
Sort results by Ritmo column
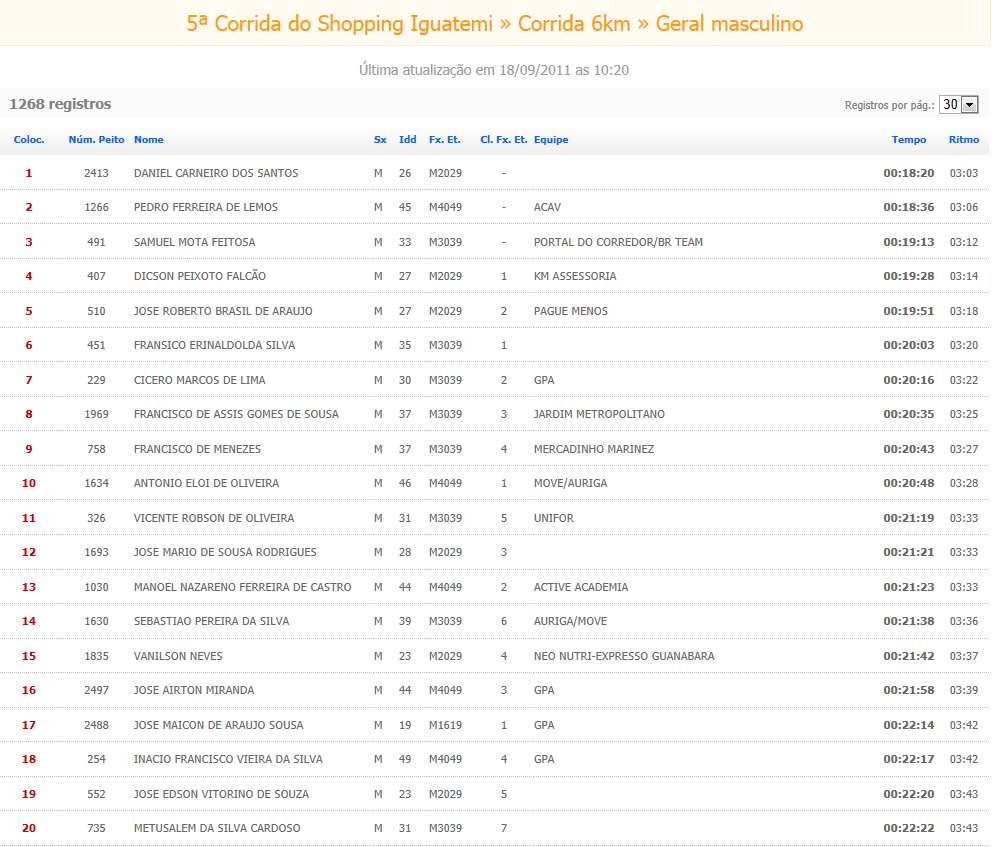963,140
